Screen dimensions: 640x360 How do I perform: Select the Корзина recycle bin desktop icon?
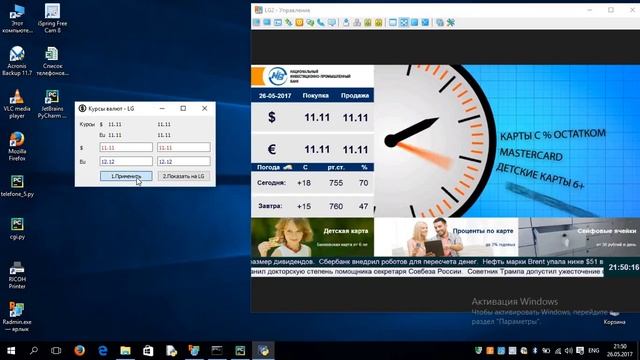pos(614,318)
